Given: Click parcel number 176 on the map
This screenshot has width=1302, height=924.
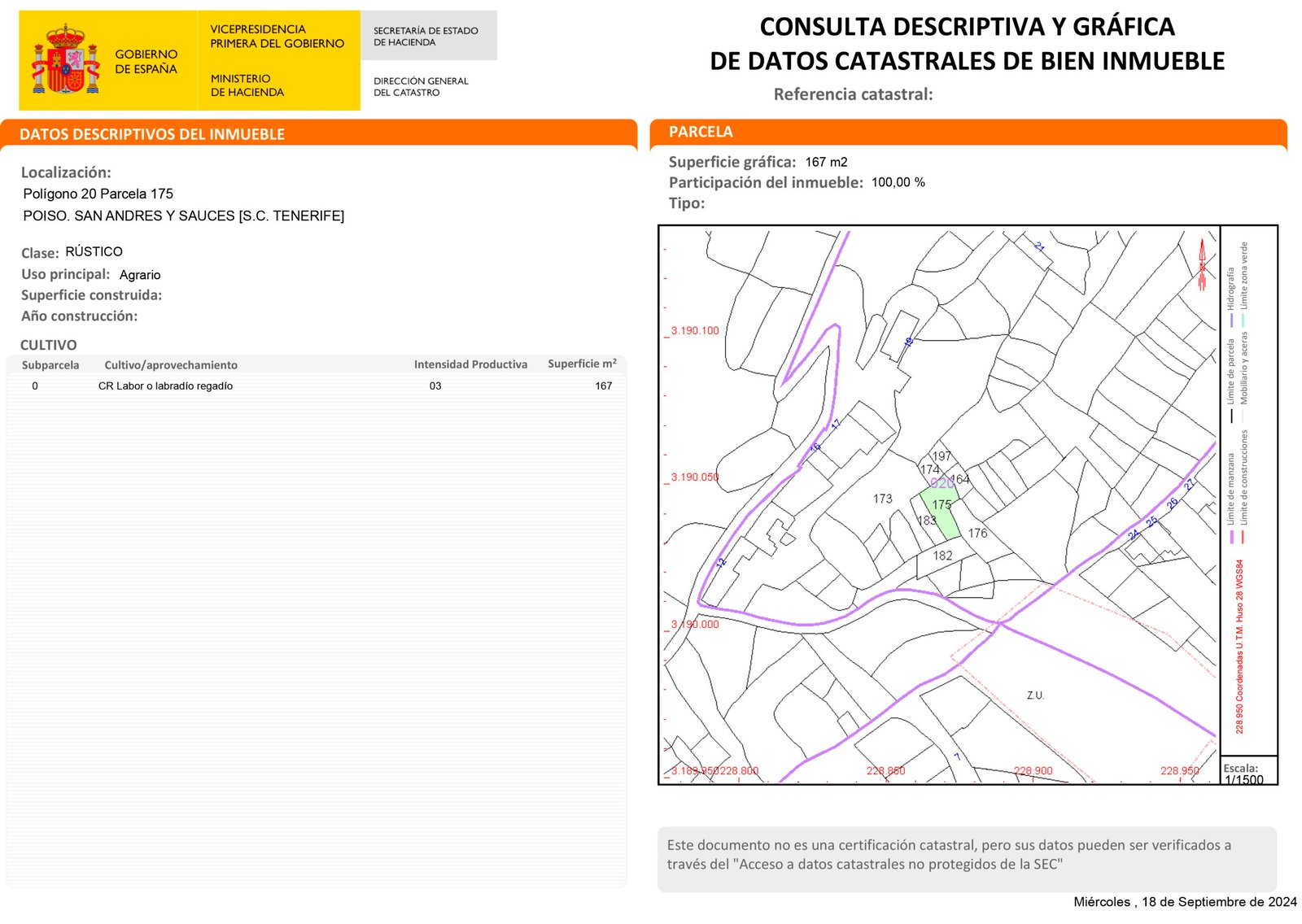Looking at the screenshot, I should pyautogui.click(x=977, y=534).
